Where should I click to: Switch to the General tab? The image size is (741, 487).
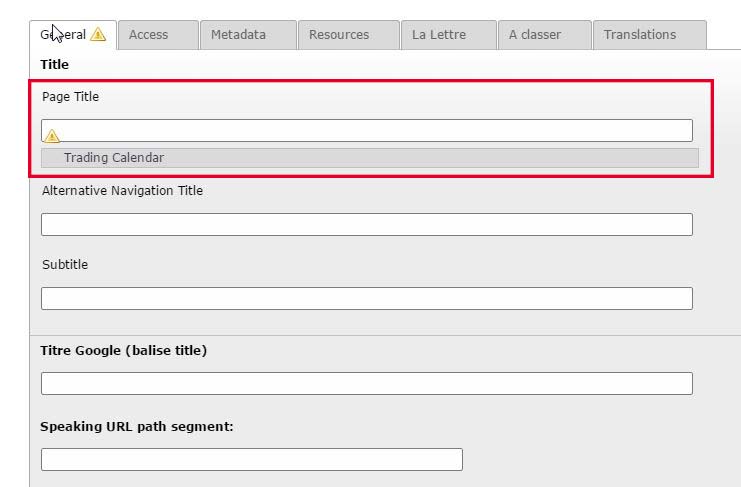73,34
